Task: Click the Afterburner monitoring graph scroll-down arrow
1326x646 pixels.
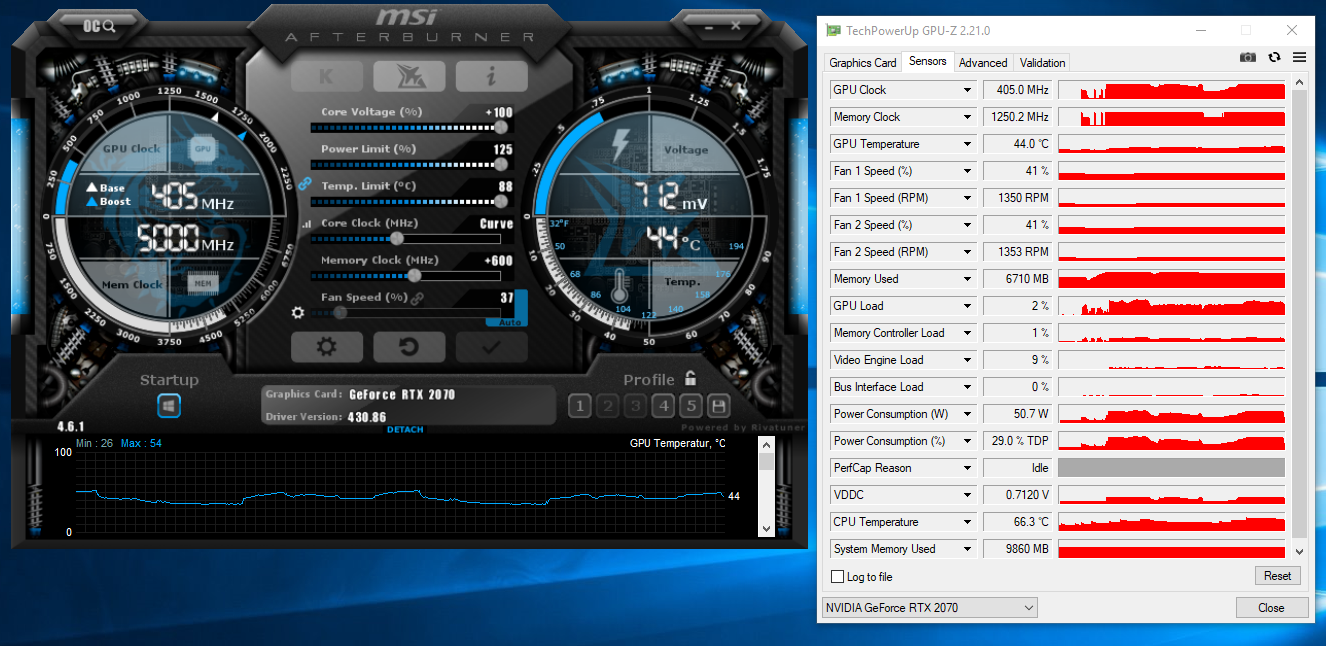Action: pyautogui.click(x=766, y=527)
